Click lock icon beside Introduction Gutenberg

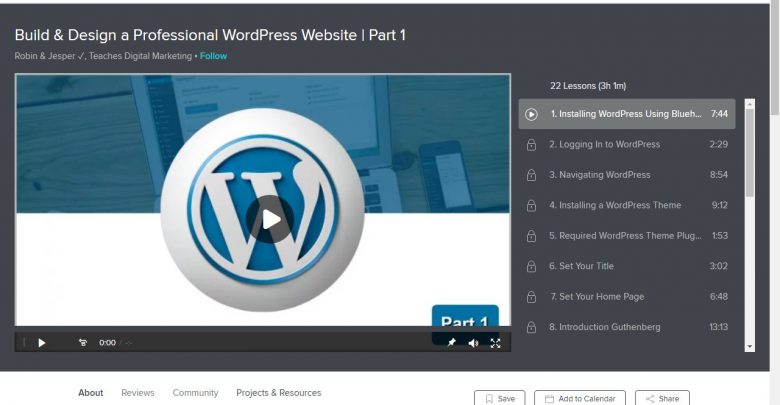click(x=531, y=327)
